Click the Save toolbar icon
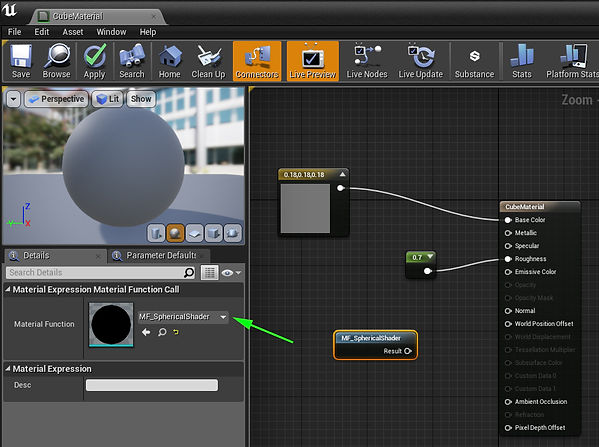This screenshot has width=599, height=447. (21, 61)
